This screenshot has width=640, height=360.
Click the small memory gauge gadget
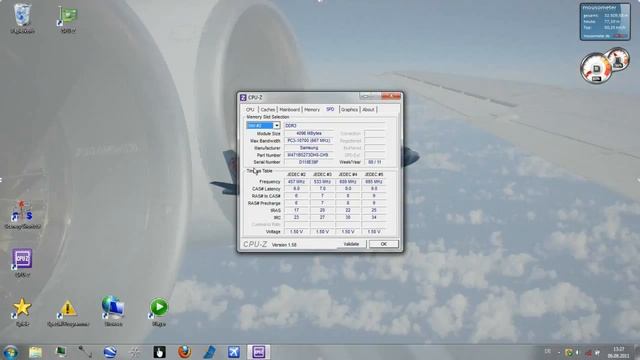point(618,59)
